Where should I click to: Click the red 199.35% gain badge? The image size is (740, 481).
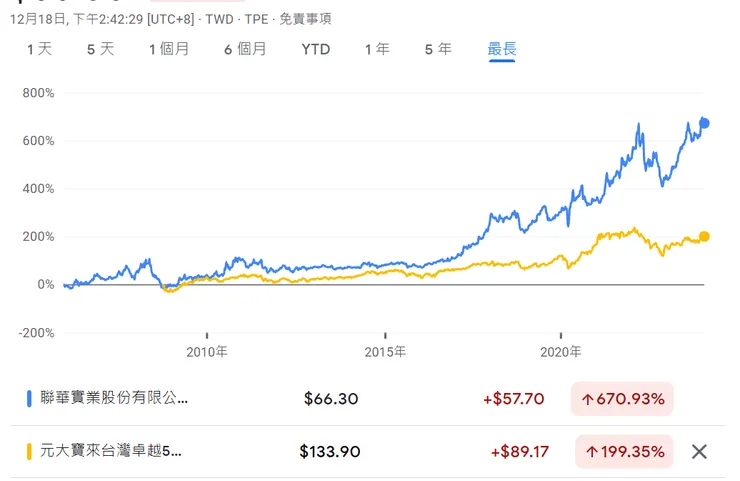[622, 452]
